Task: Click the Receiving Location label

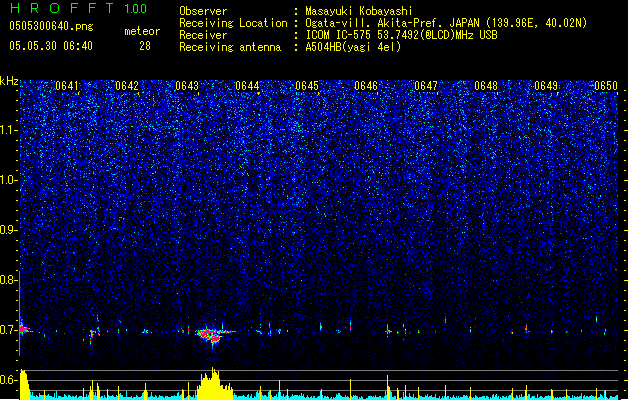Action: (x=233, y=23)
